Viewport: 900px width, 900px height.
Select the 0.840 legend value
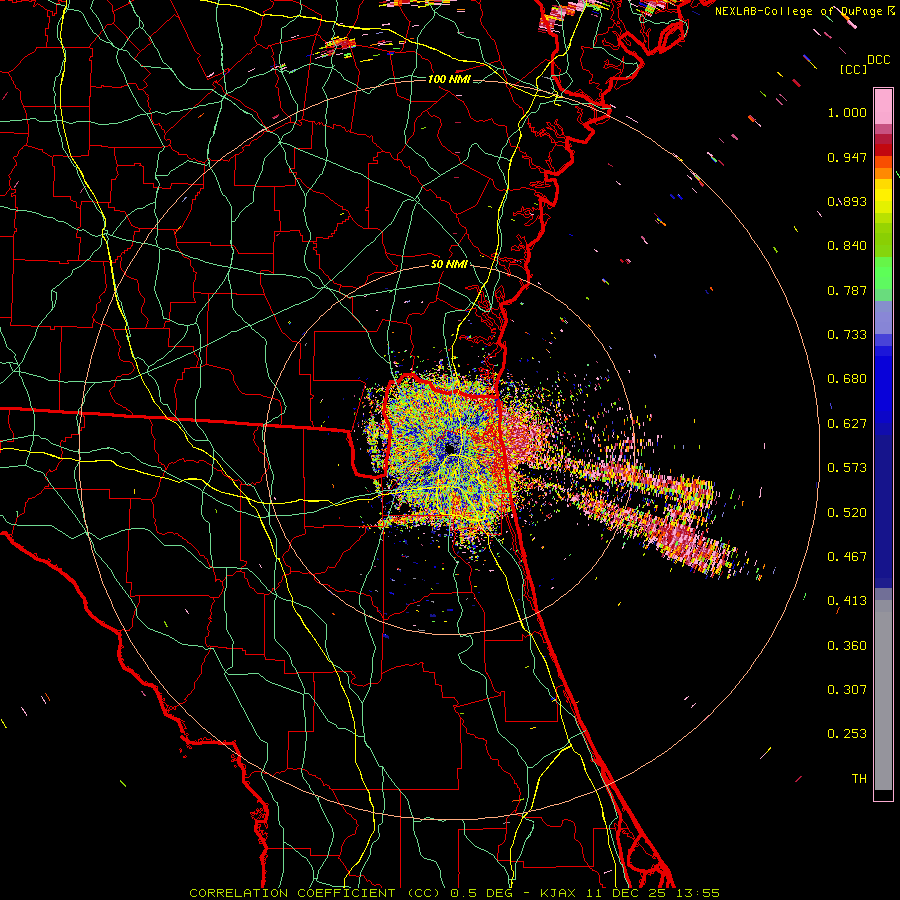pyautogui.click(x=847, y=246)
